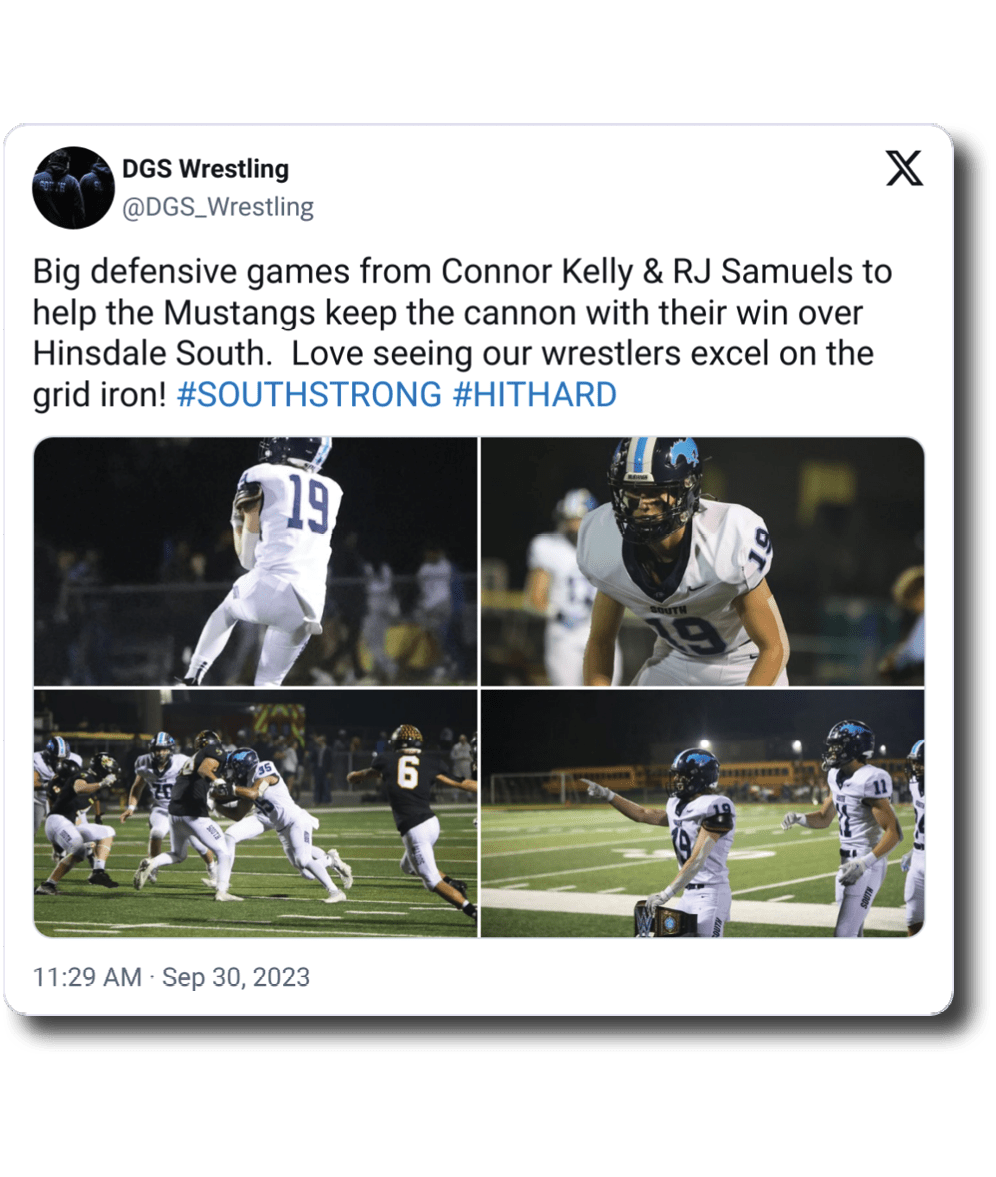Open the #SOUTHSTRONG hashtag
Viewport: 996px width, 1177px height.
tap(309, 395)
